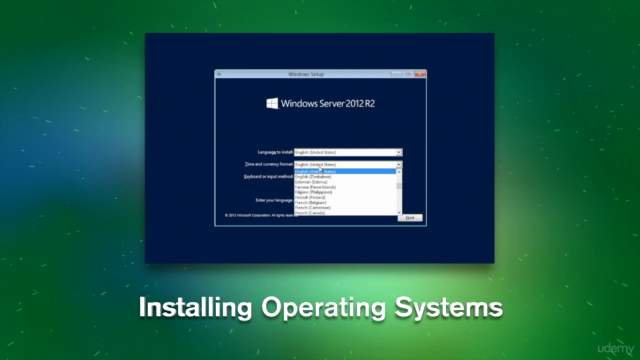Select French (Cameroon) option
Screen dimensions: 640x360
coord(345,207)
